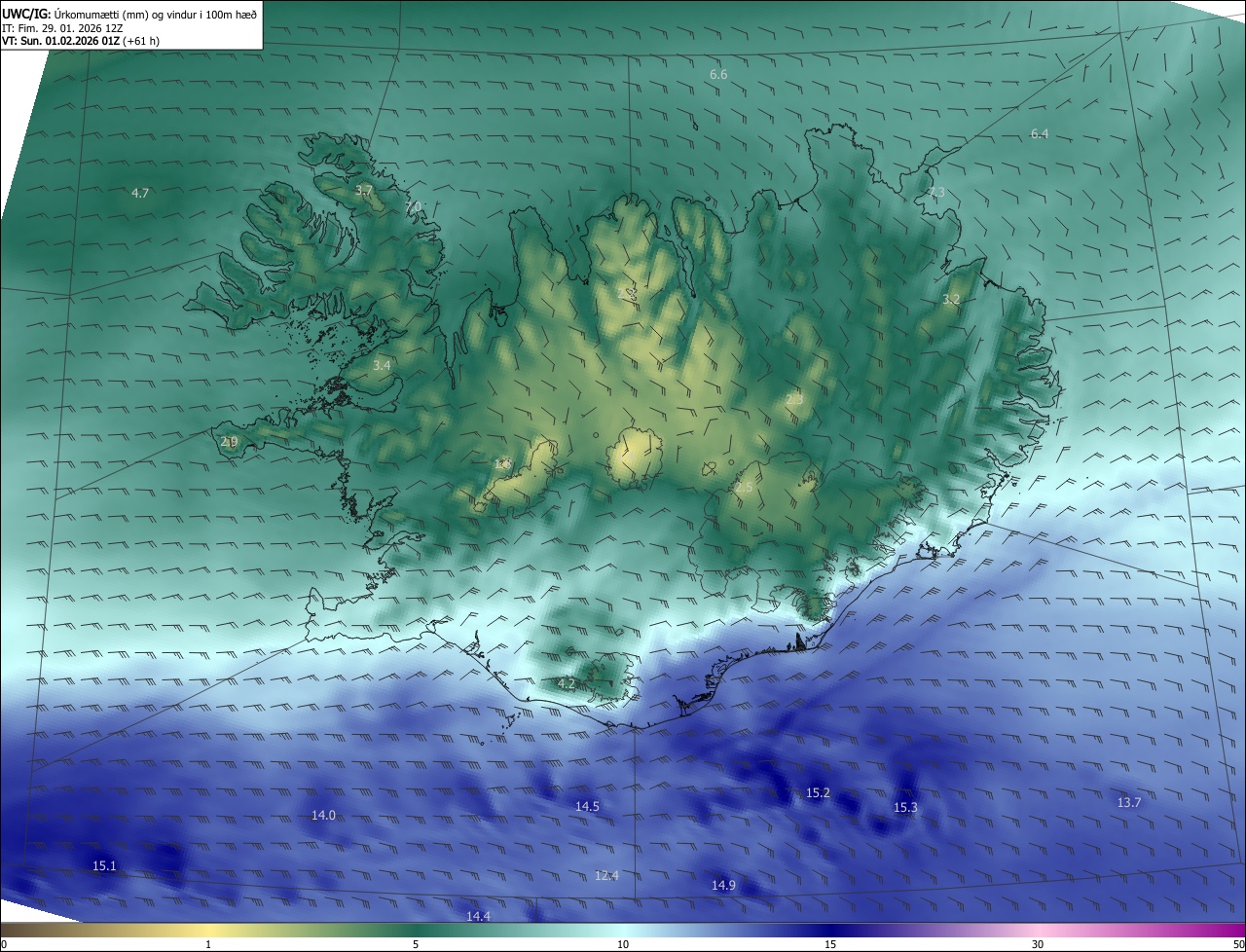Click the initial time line 'IT: Fim. 29. 01. 2026 12Z'
Image resolution: width=1246 pixels, height=952 pixels.
point(62,28)
